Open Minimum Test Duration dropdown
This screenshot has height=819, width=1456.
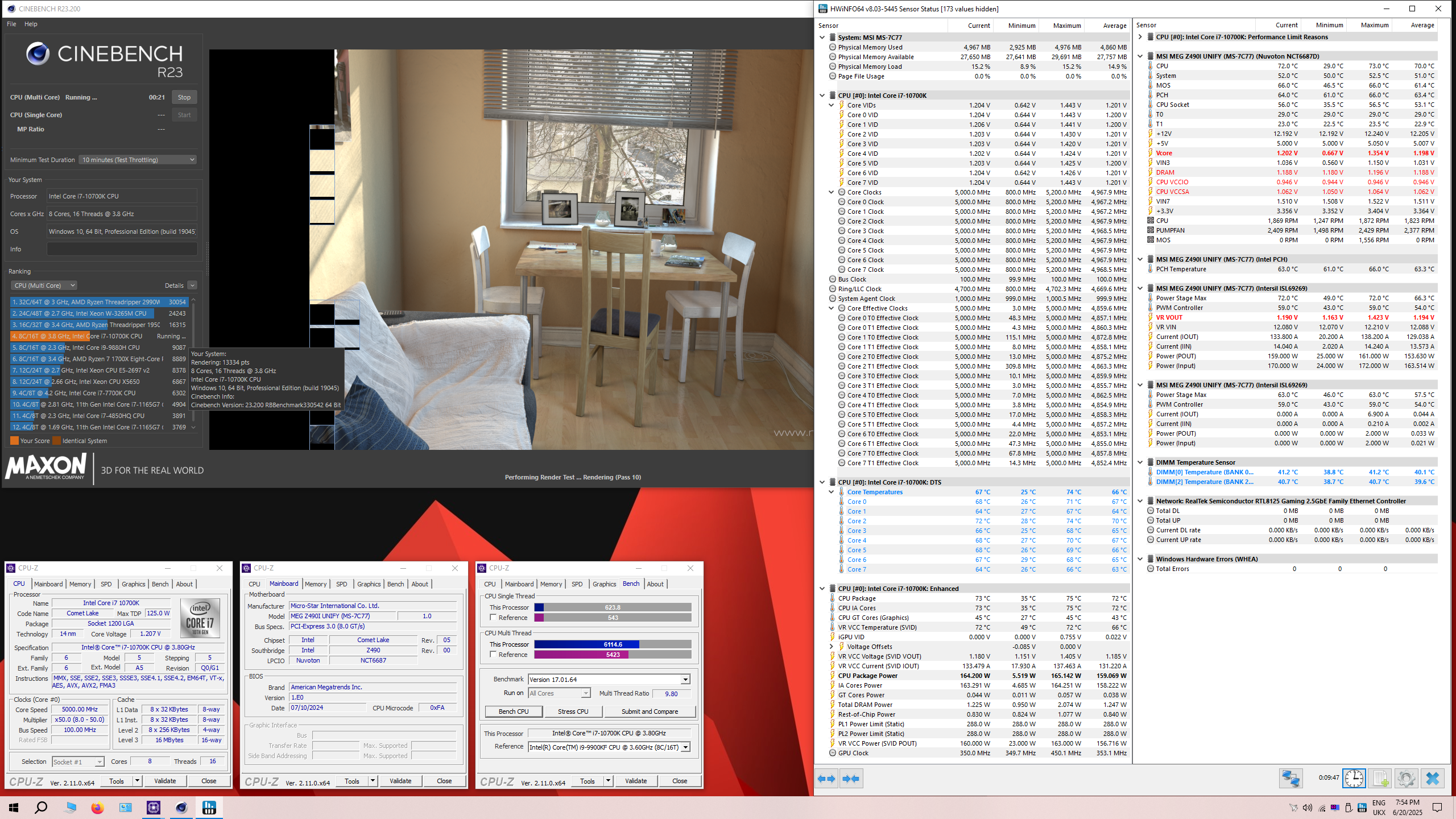point(138,160)
